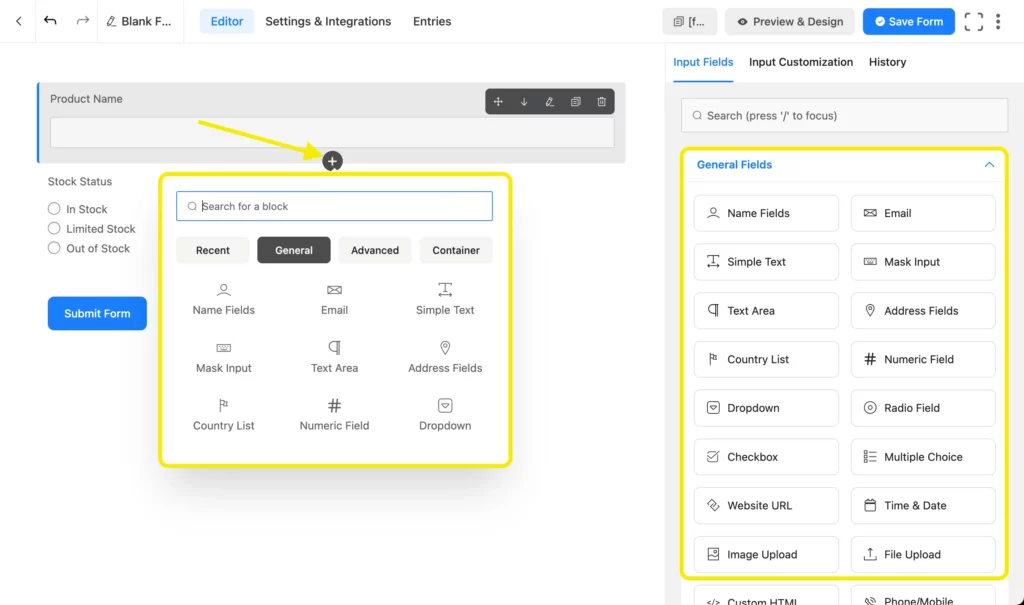1024x605 pixels.
Task: Go back using the left chevron icon
Action: (x=18, y=21)
